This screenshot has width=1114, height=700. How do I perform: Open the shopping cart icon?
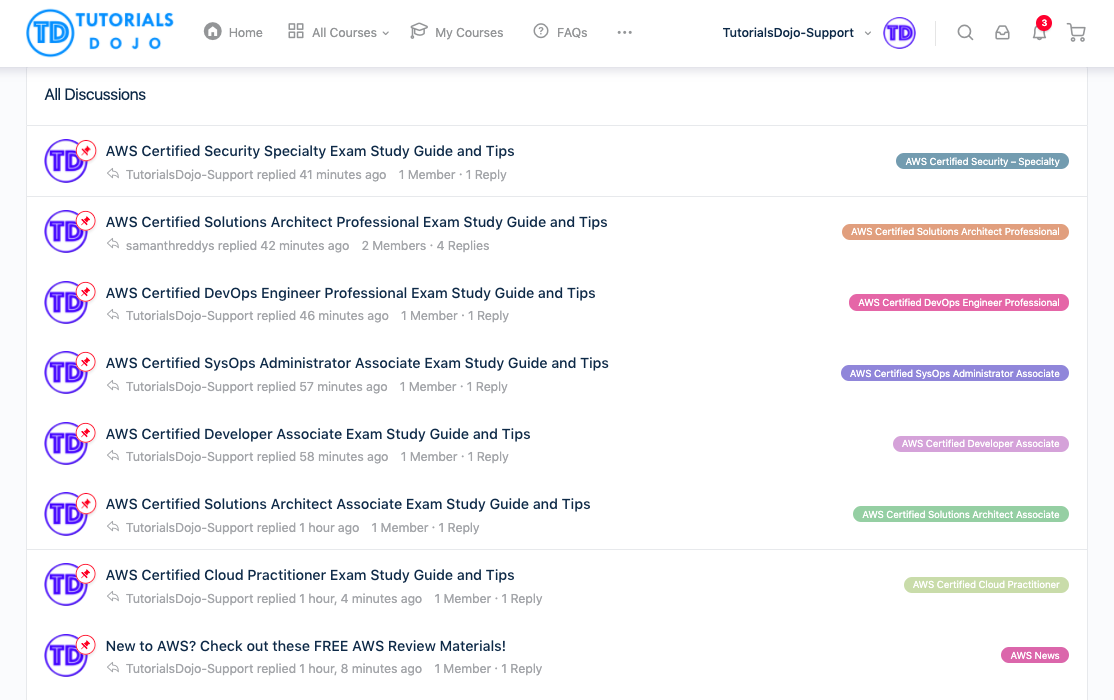[x=1077, y=33]
